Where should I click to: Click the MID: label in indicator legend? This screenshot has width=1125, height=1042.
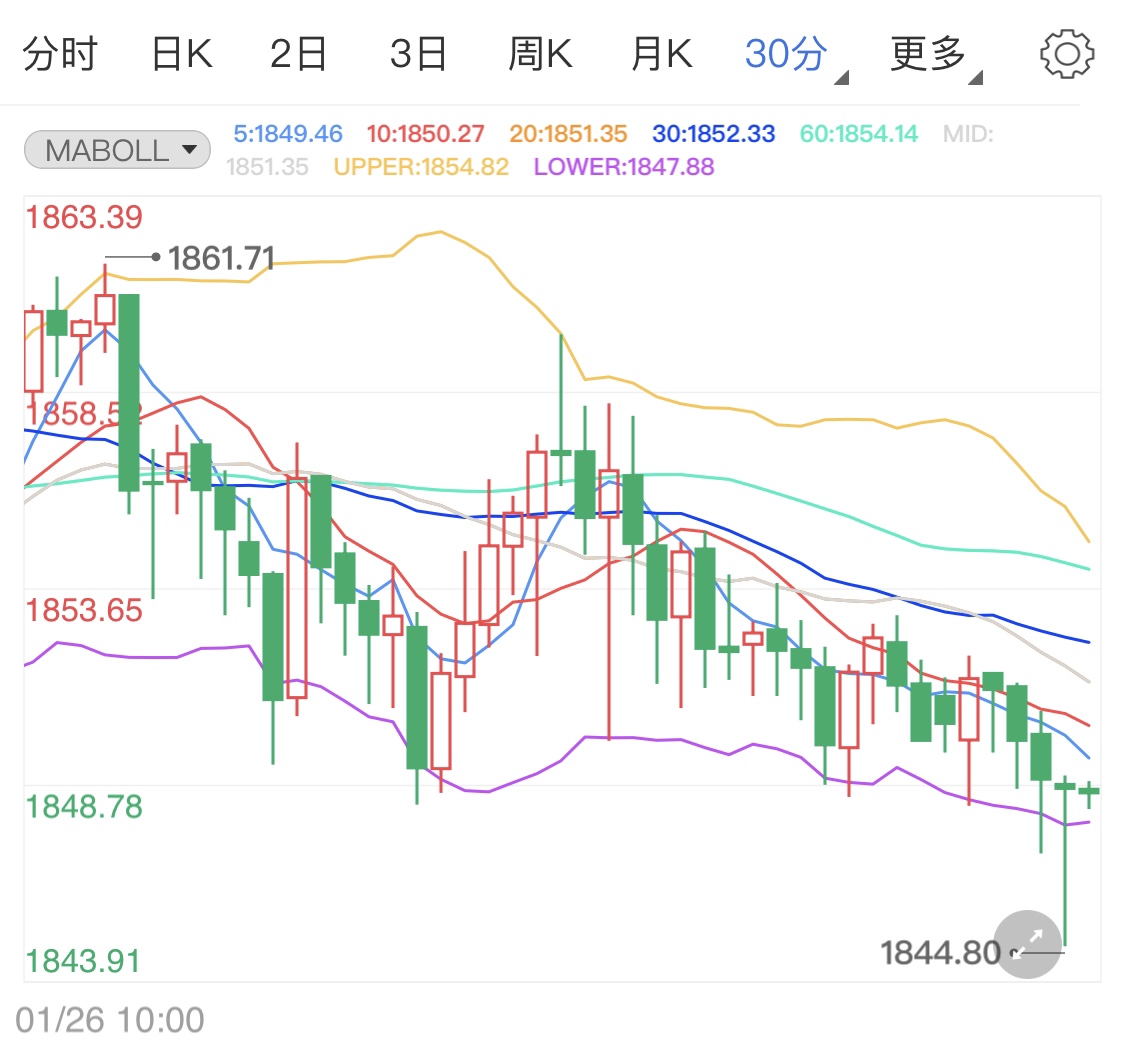(968, 133)
